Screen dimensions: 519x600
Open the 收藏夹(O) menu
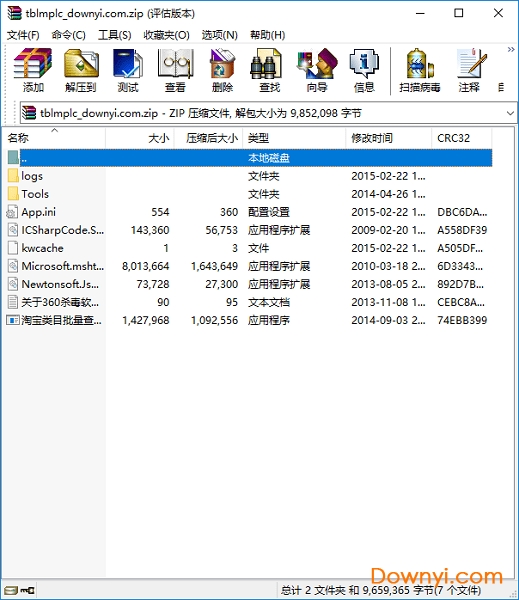[x=166, y=35]
